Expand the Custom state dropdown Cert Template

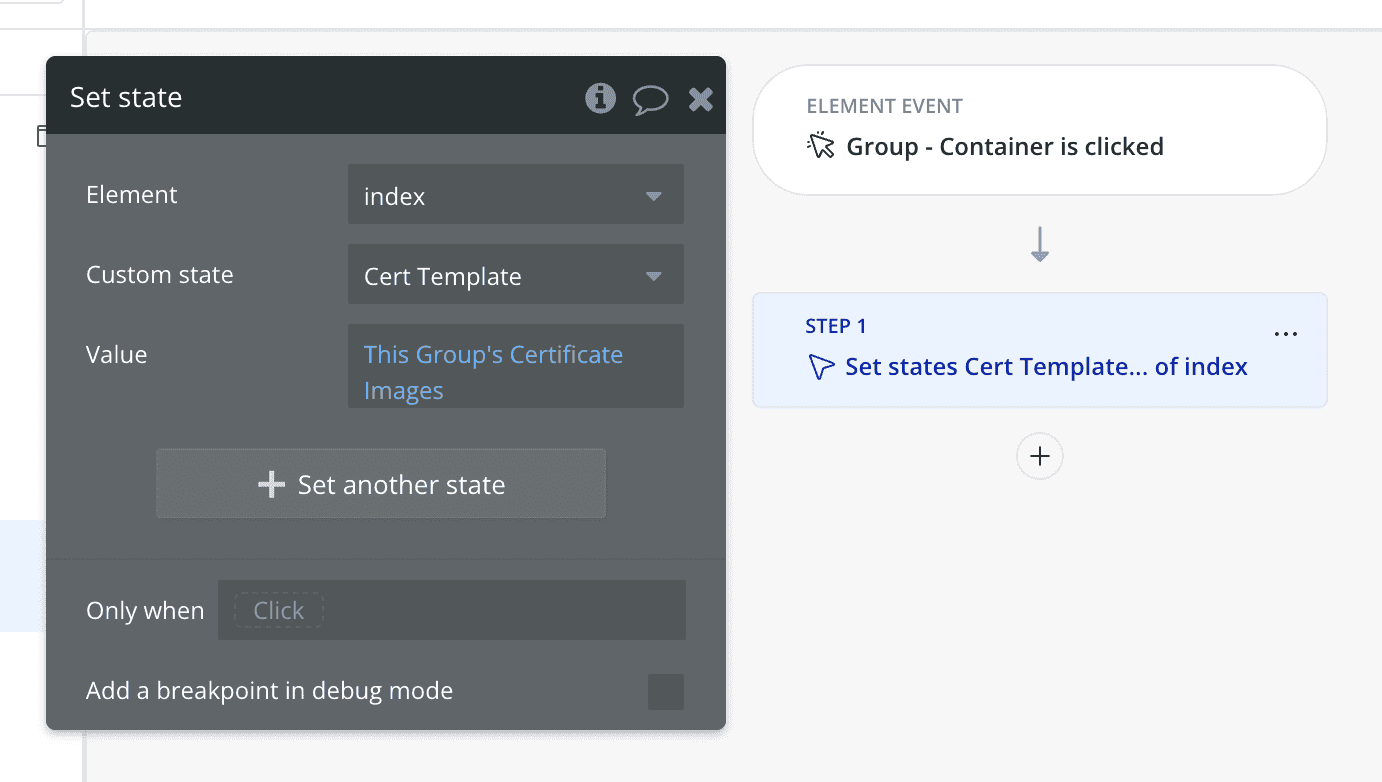coord(515,276)
